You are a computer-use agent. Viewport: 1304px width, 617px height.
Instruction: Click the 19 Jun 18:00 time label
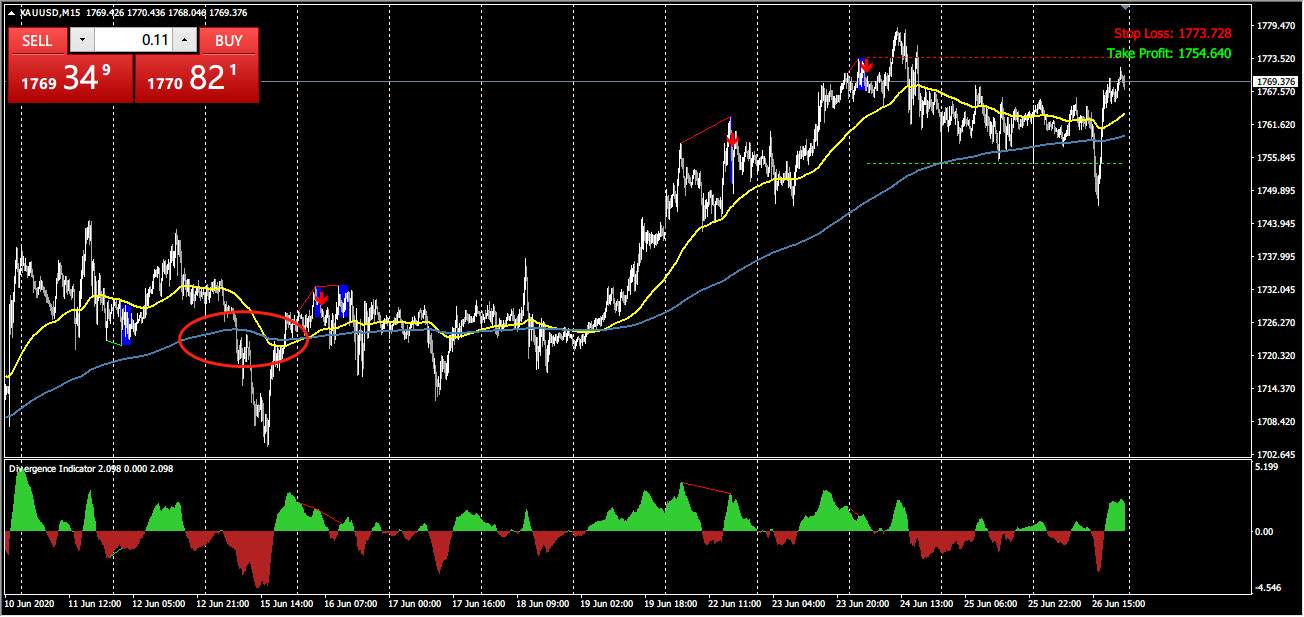671,605
